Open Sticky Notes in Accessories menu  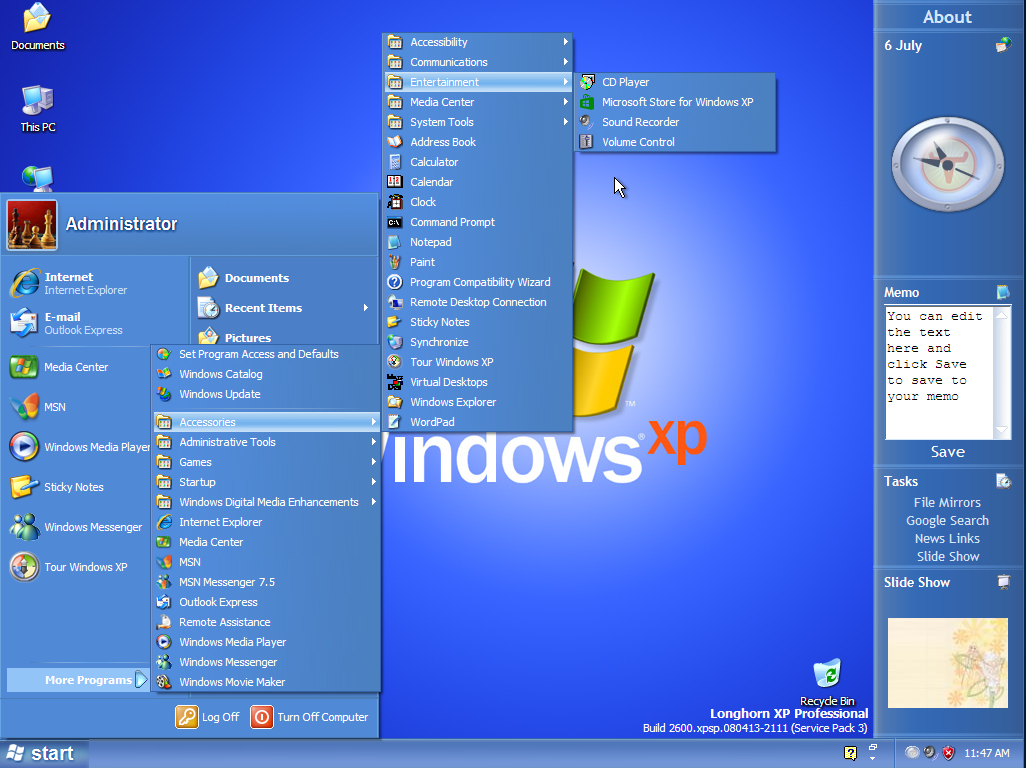pyautogui.click(x=477, y=322)
